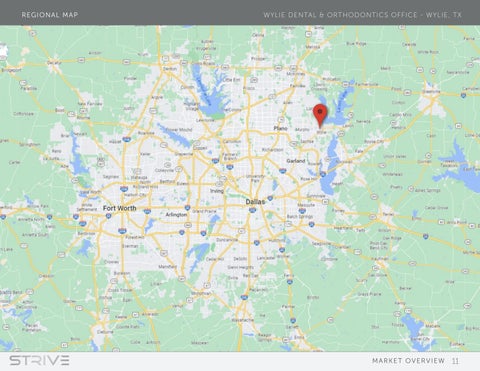This screenshot has width=480, height=371.
Task: Click the Richardson label on map
Action: [272, 150]
